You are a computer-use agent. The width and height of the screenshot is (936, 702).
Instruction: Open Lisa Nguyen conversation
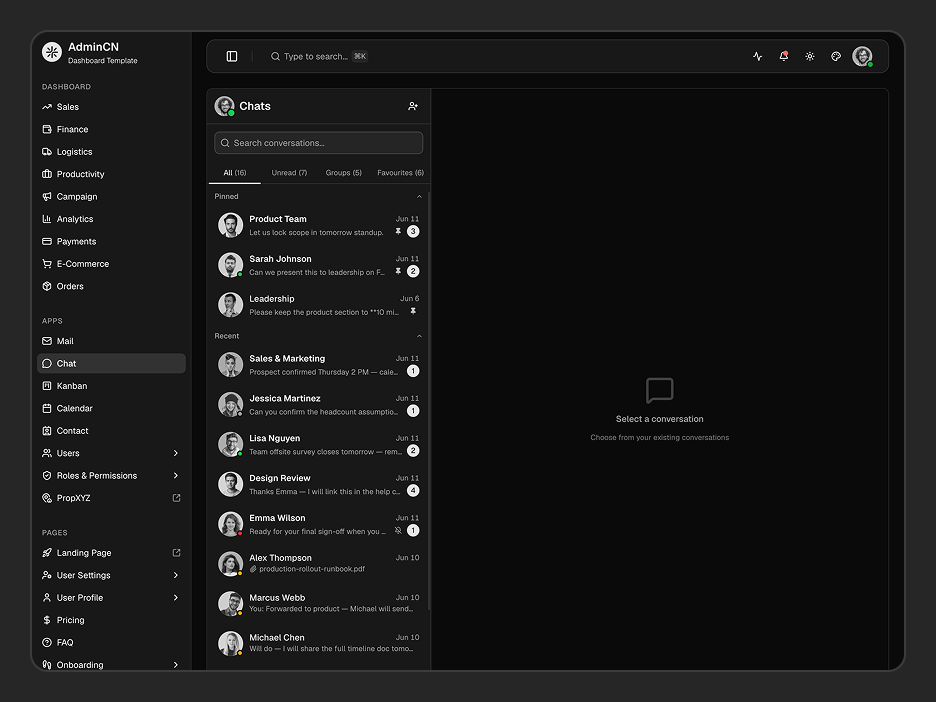[319, 445]
